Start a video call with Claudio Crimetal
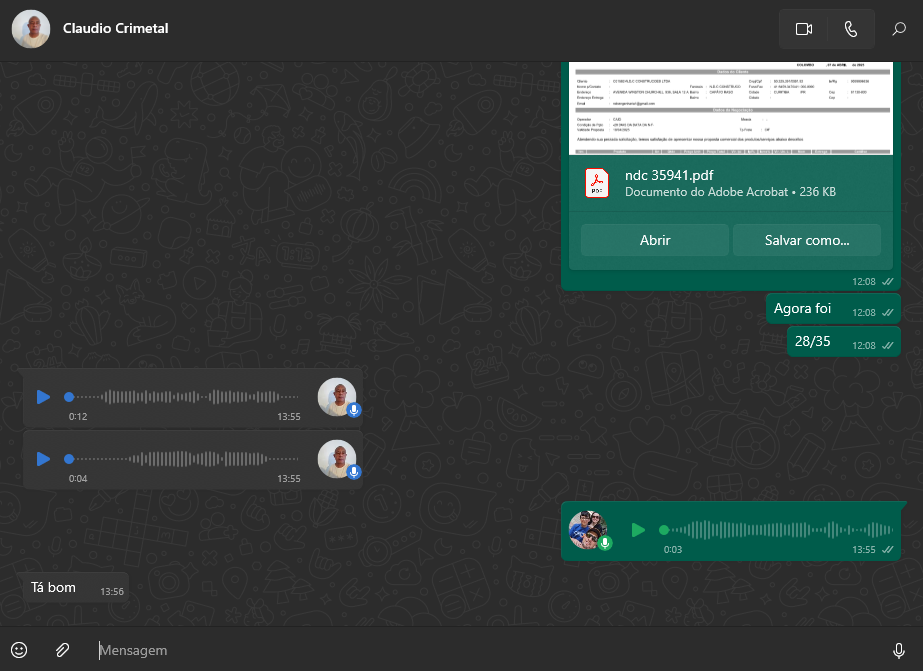 pyautogui.click(x=804, y=29)
